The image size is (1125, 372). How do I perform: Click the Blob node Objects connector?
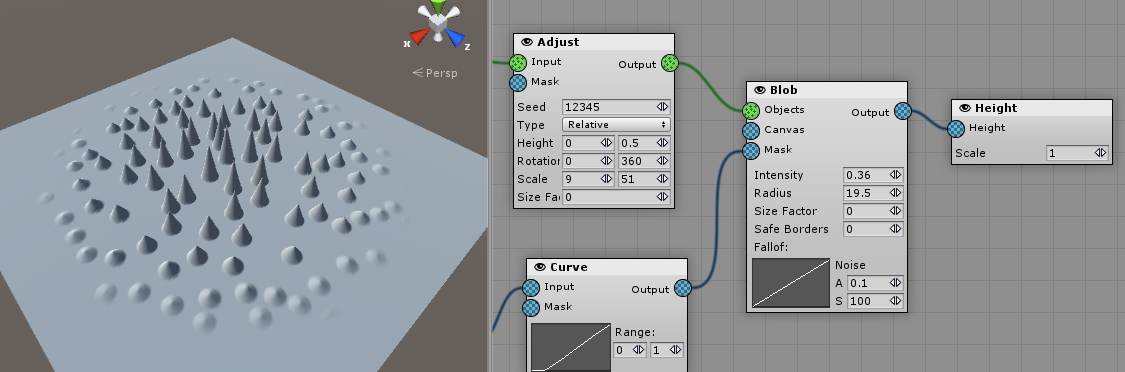point(750,111)
